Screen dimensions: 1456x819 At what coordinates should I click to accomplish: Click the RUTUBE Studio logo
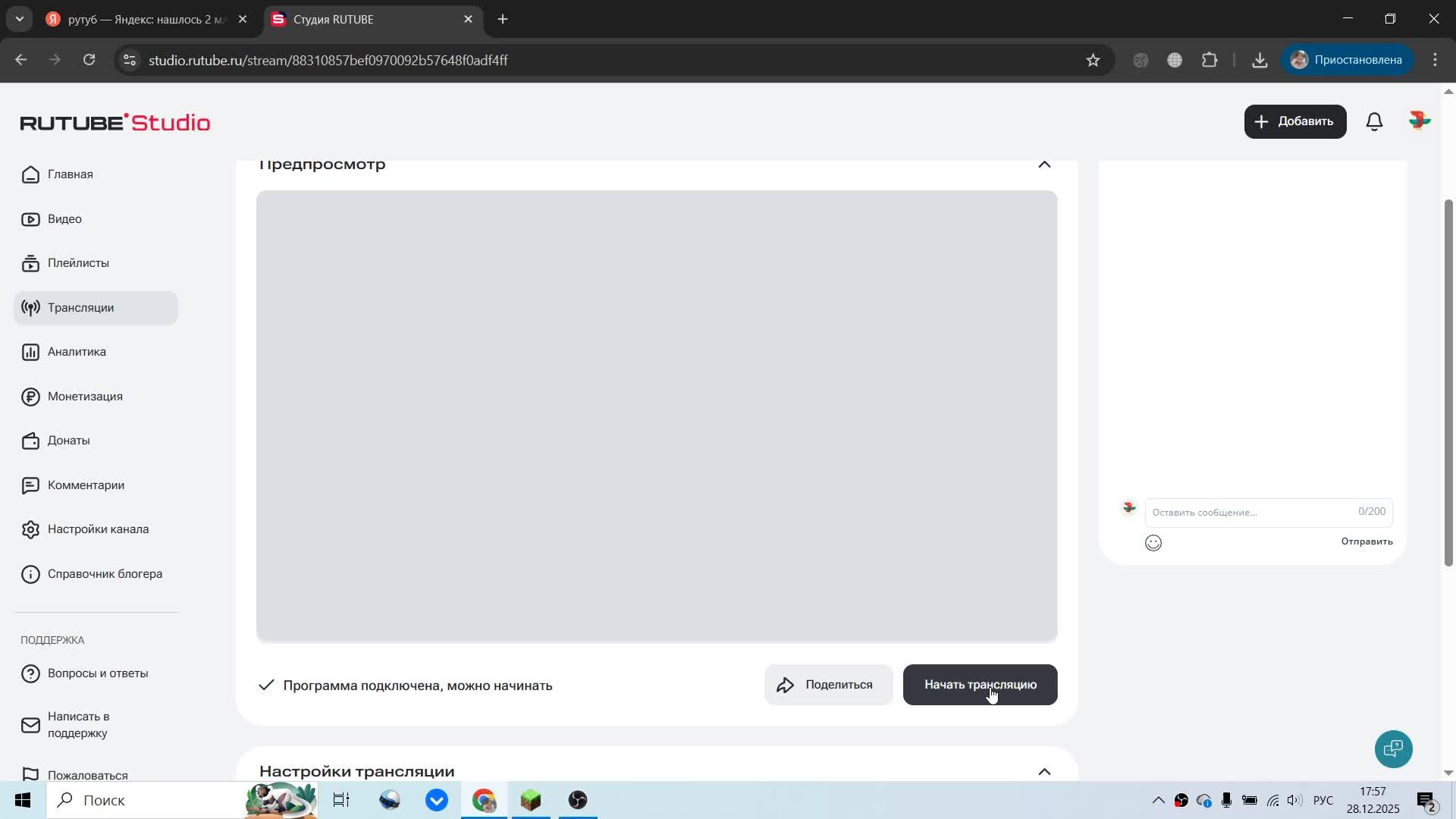click(x=115, y=122)
